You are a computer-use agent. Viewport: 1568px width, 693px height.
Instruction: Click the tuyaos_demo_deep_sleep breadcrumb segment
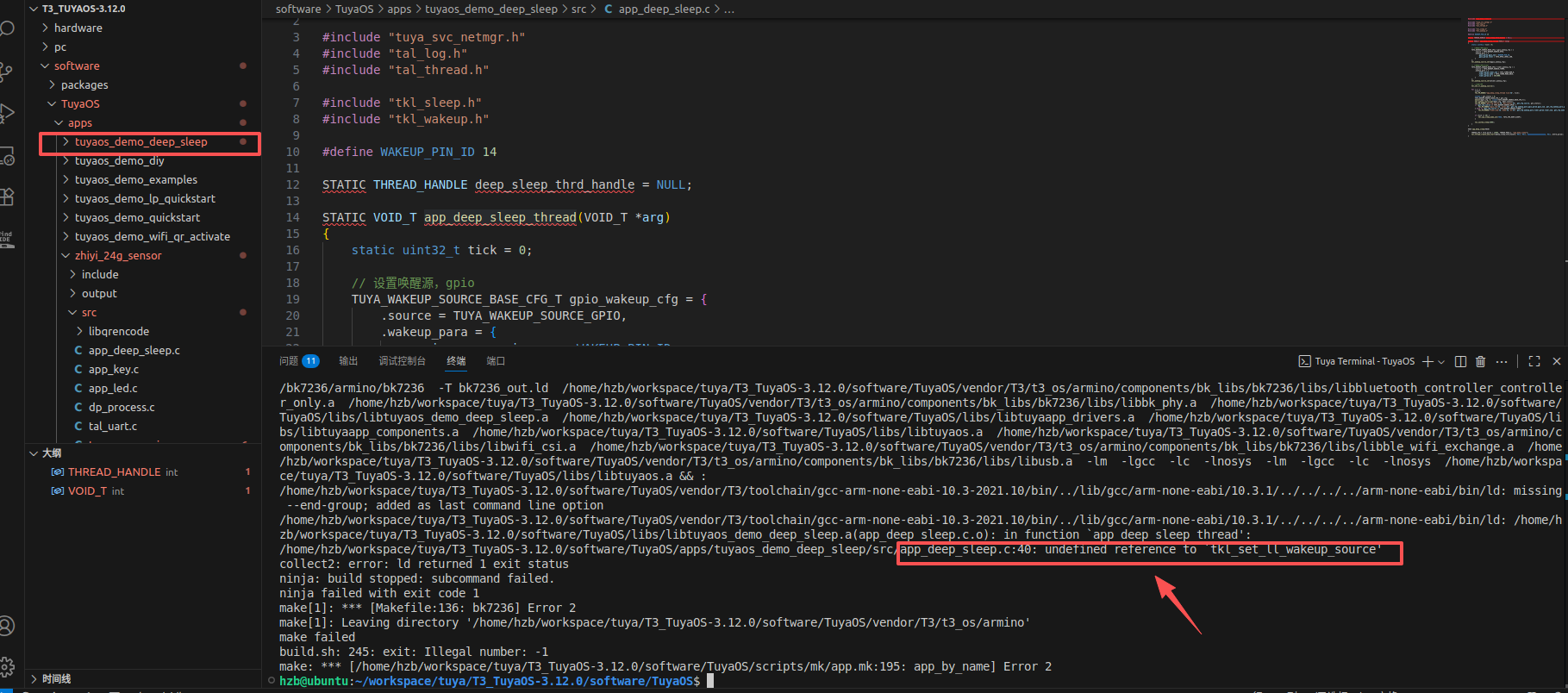point(490,9)
